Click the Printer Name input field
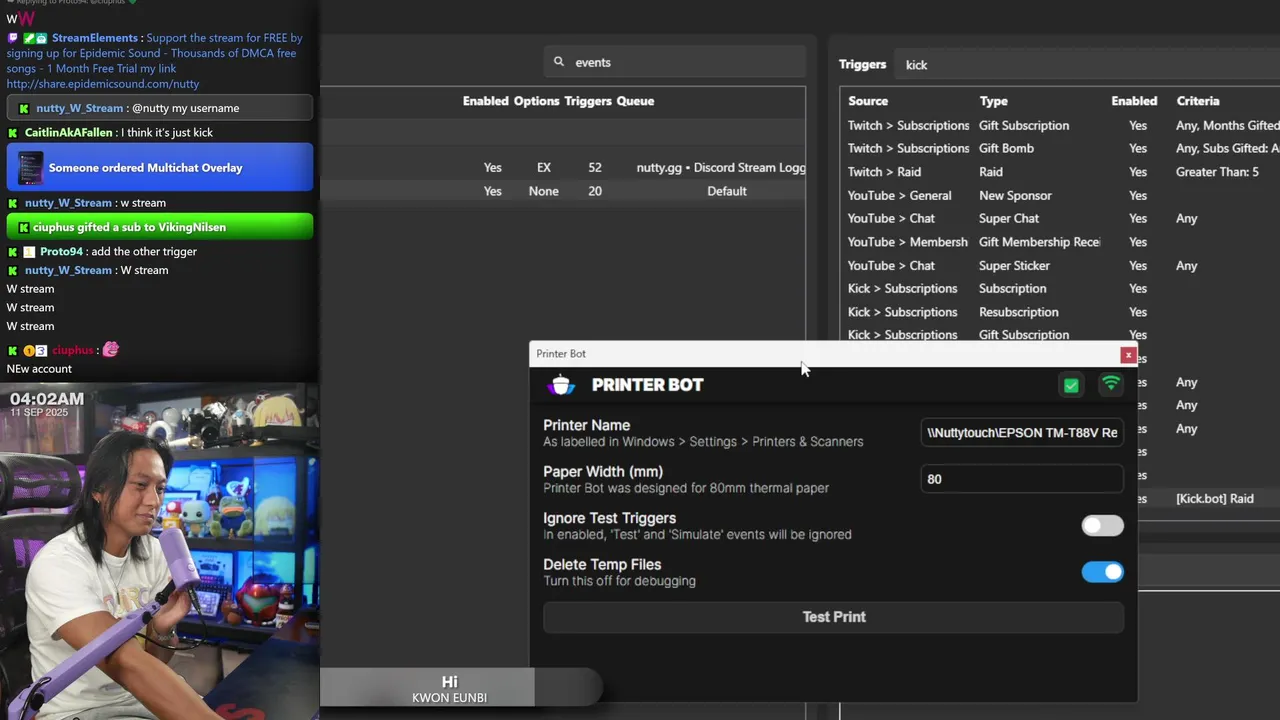 point(1022,433)
